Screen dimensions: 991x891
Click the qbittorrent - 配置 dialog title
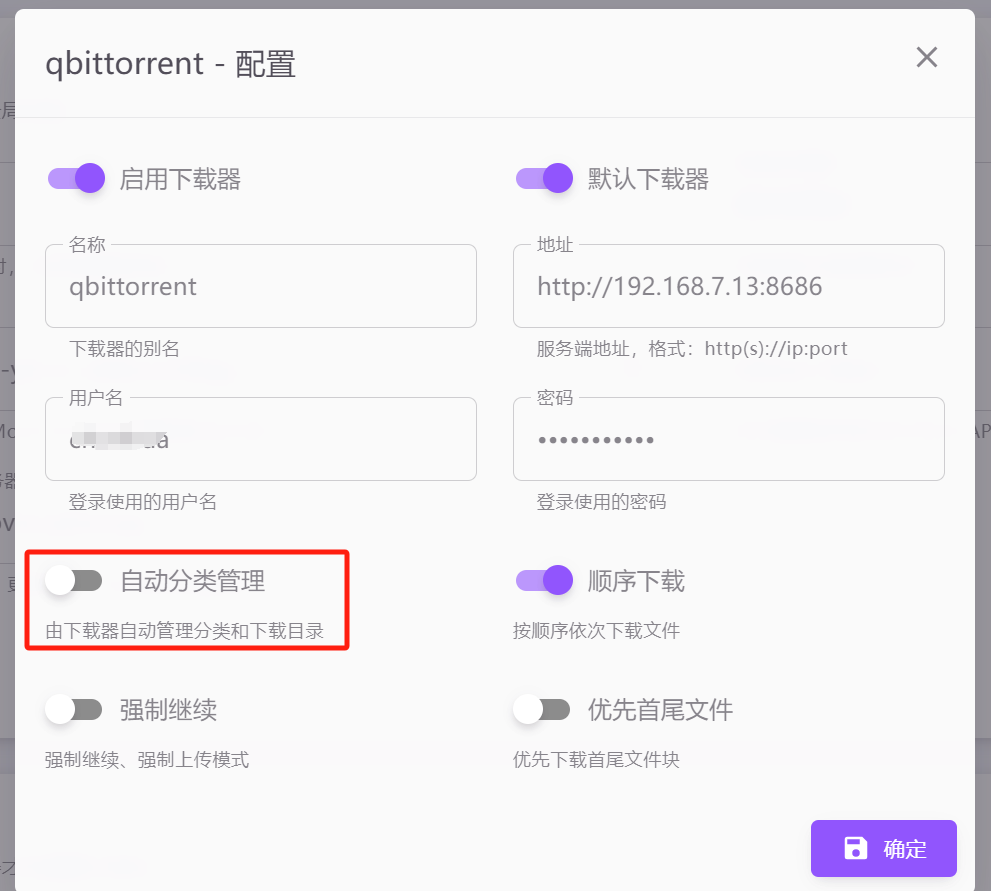click(x=170, y=65)
